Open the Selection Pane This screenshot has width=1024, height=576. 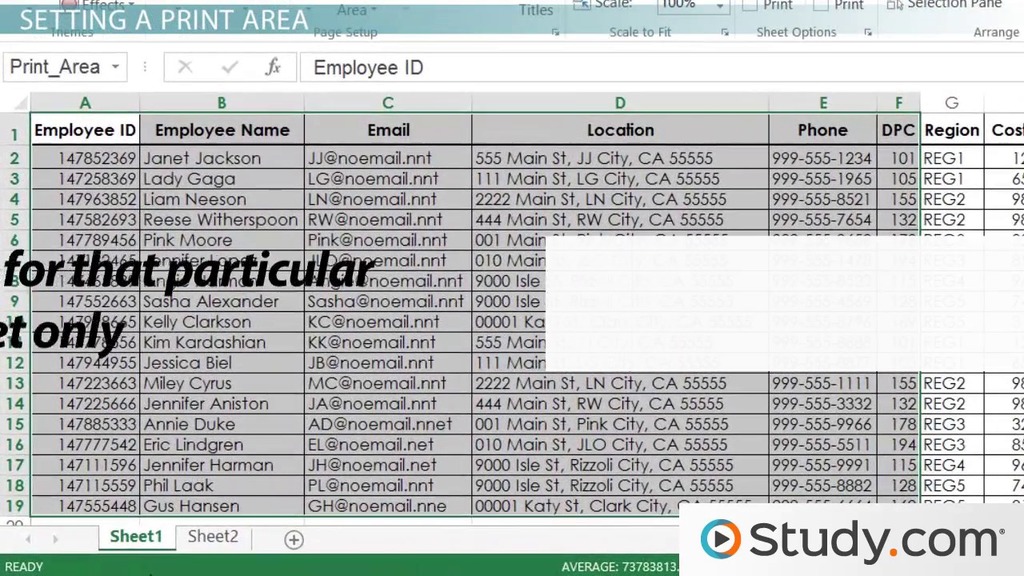[x=944, y=5]
